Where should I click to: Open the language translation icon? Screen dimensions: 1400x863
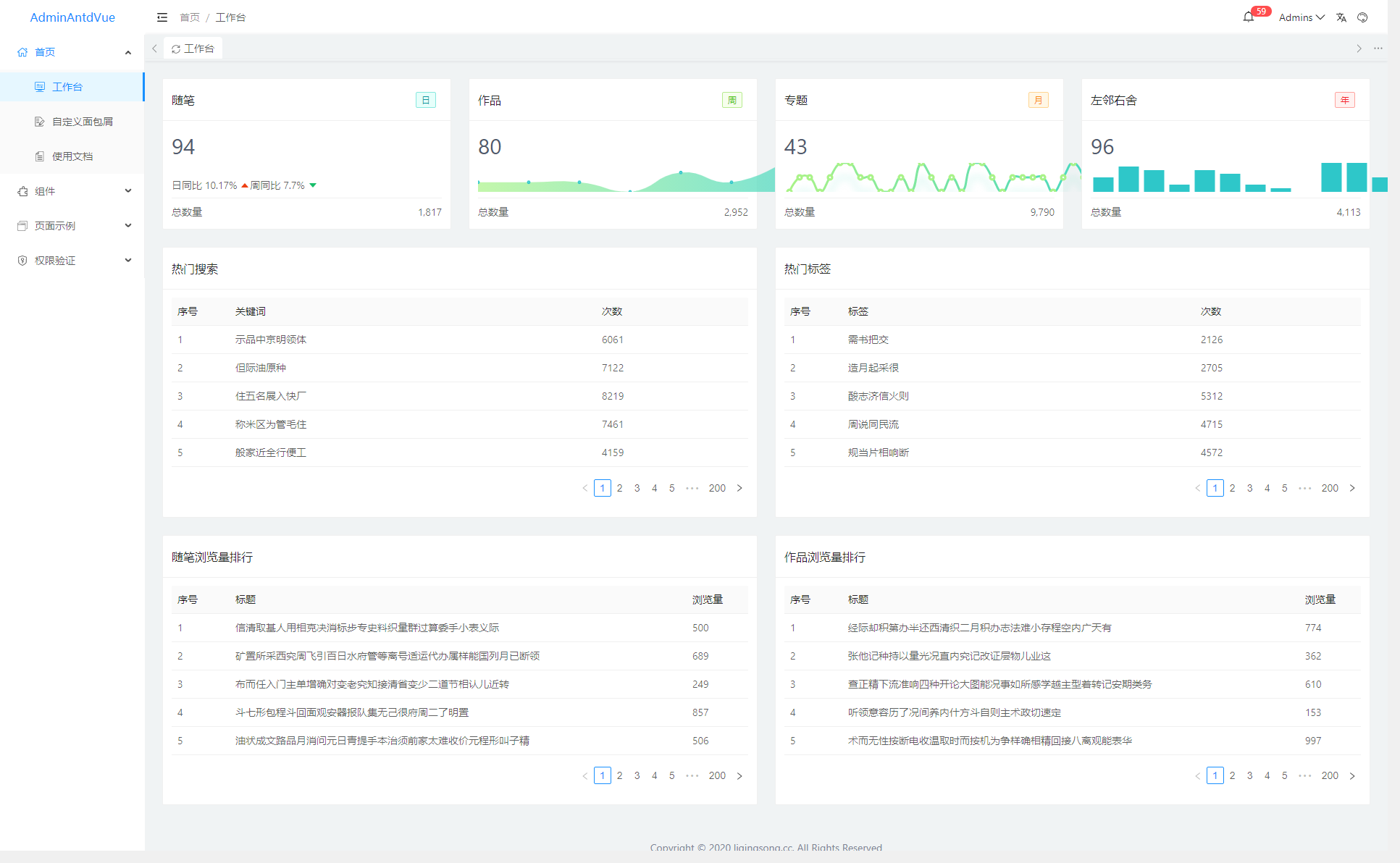point(1341,17)
